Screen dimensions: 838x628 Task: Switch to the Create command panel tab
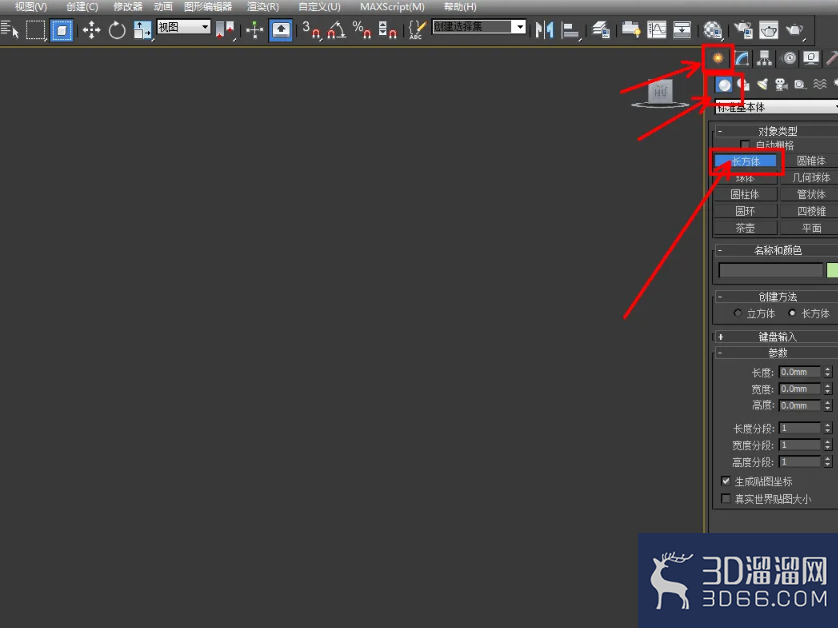coord(717,58)
